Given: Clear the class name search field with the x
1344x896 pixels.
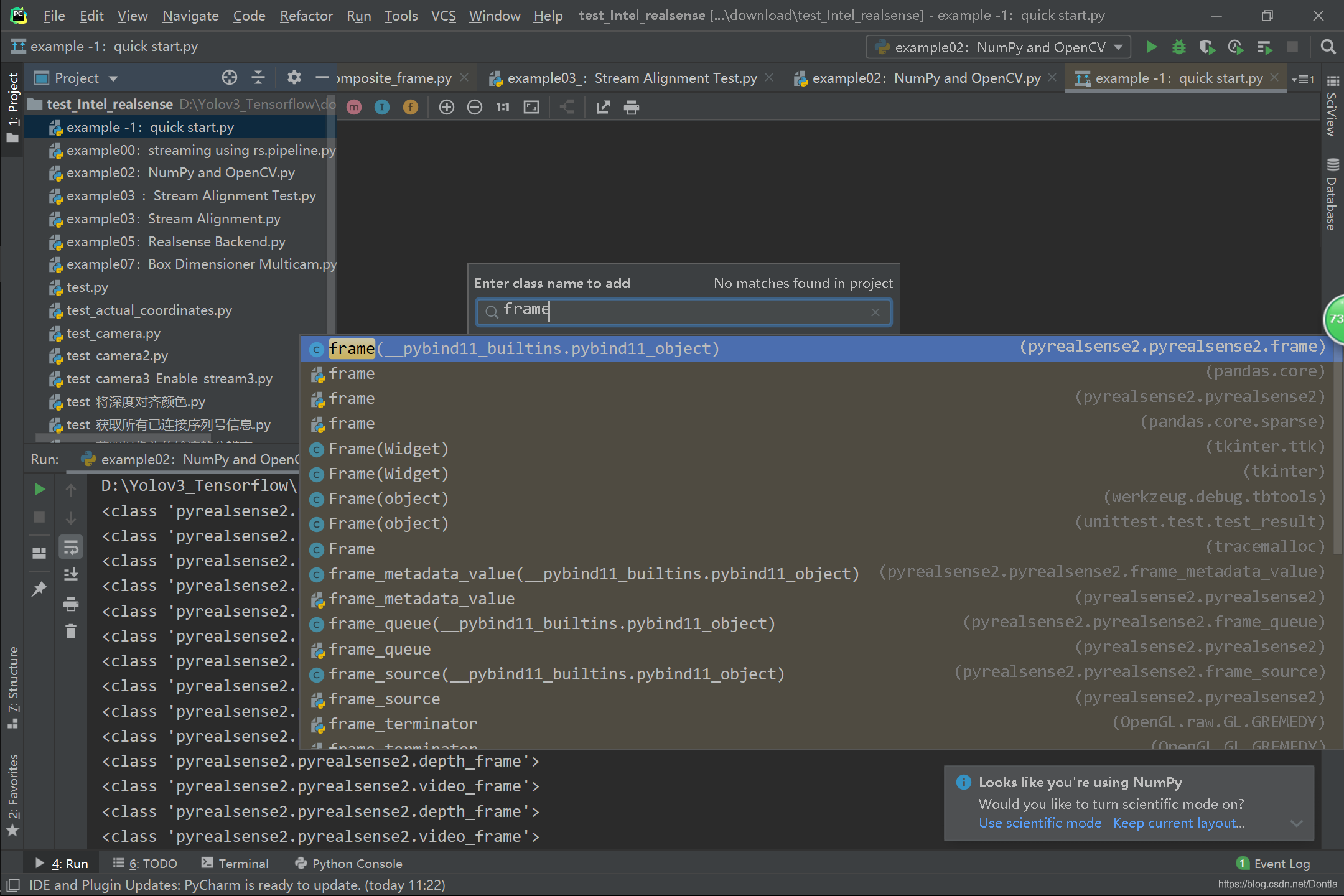Looking at the screenshot, I should click(875, 312).
